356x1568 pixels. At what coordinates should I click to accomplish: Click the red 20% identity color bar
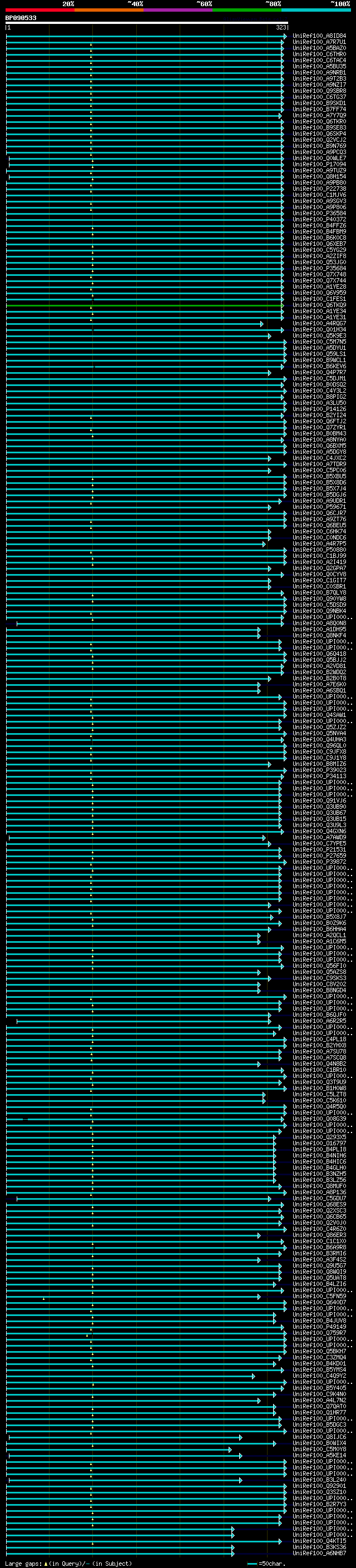pos(39,11)
